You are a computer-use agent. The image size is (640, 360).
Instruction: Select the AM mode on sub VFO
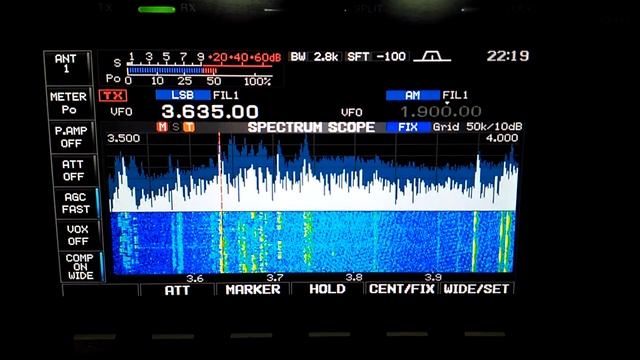[413, 96]
